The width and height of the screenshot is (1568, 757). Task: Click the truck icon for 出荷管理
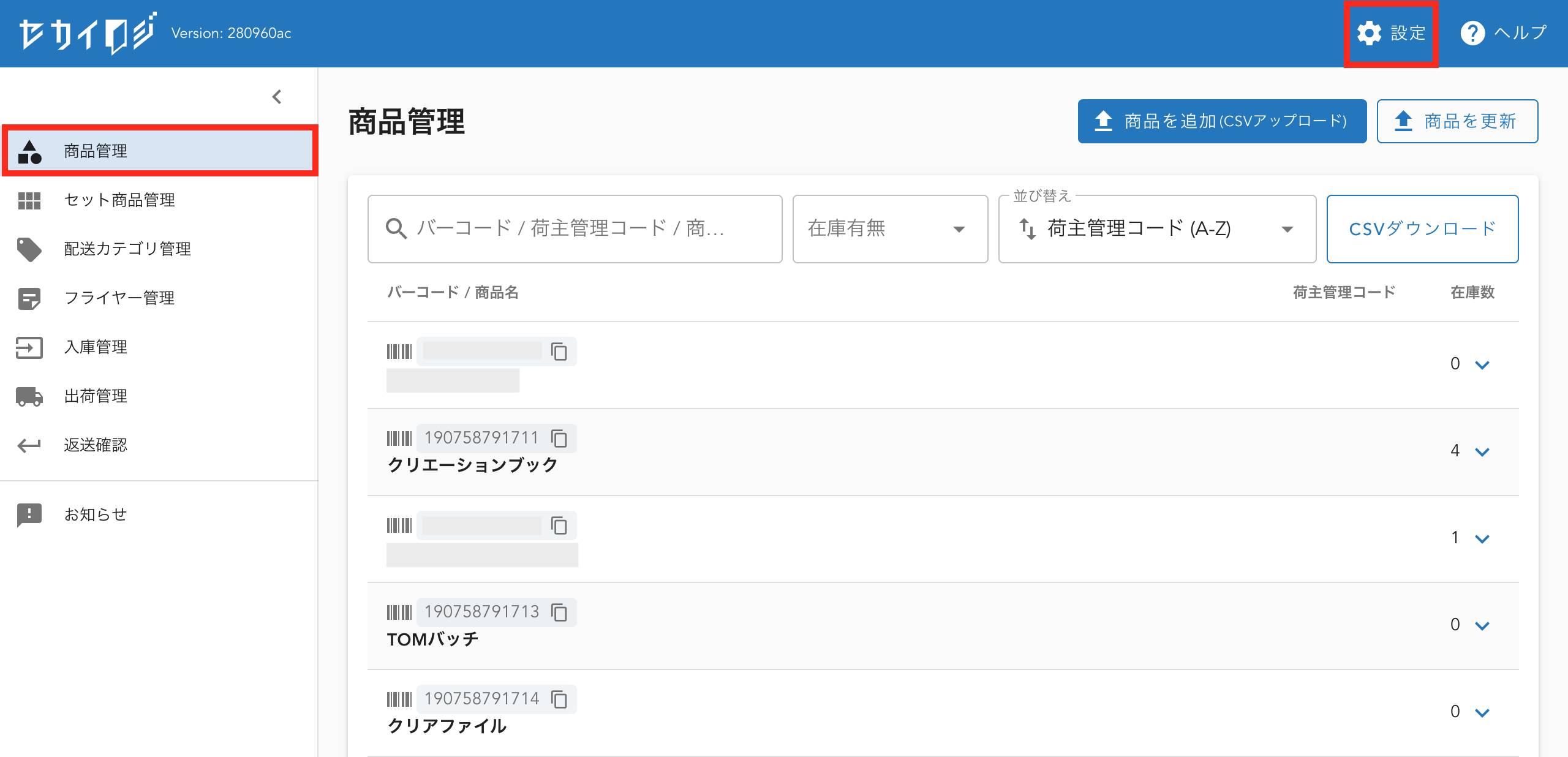tap(29, 396)
